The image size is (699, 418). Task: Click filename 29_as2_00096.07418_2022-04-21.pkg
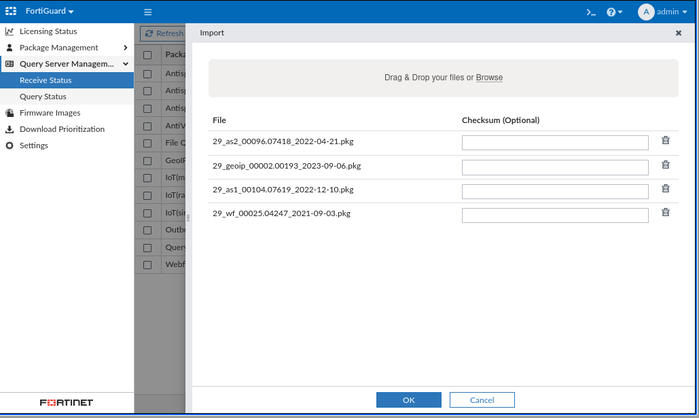click(283, 142)
